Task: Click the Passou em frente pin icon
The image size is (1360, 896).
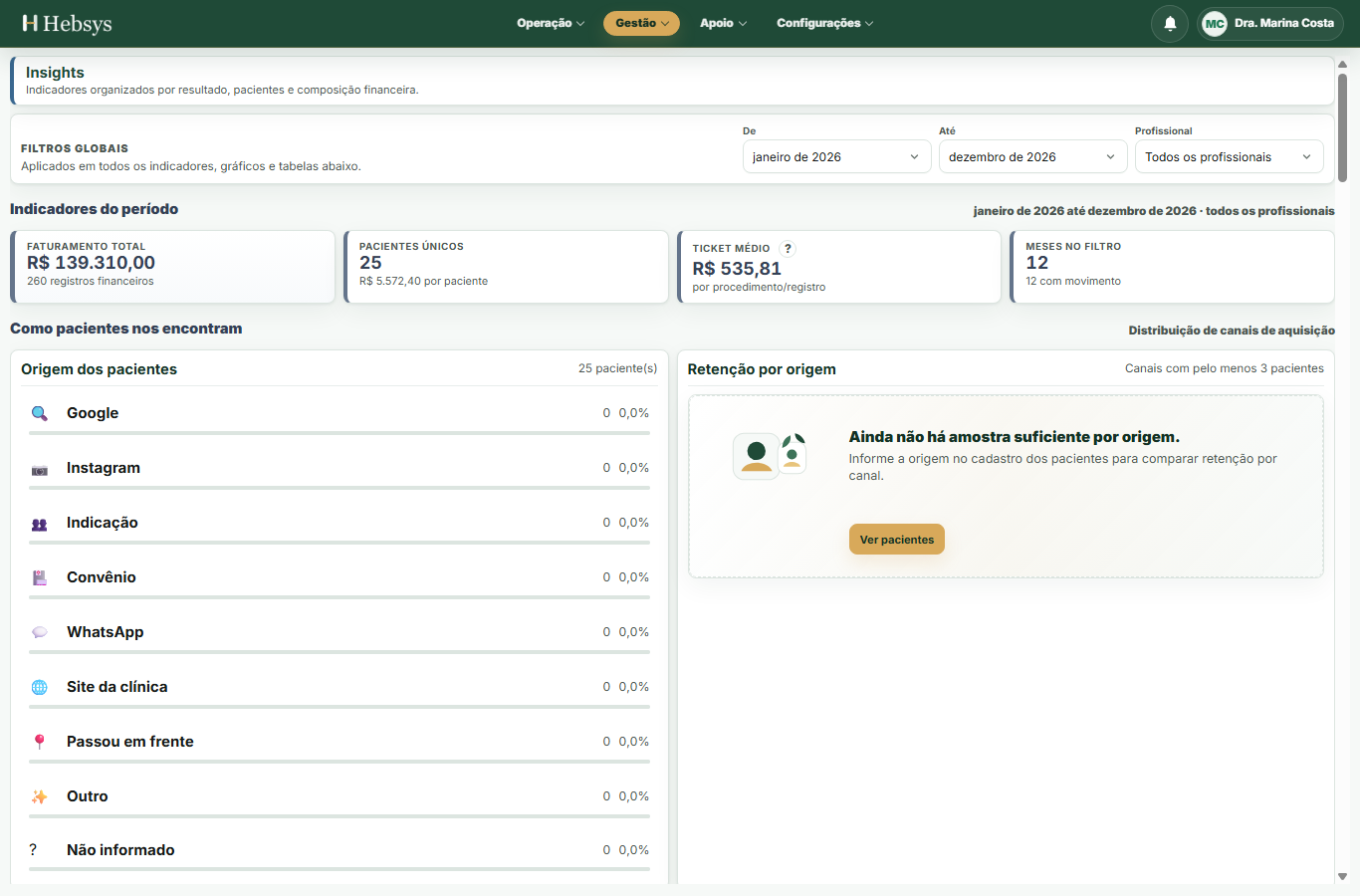Action: coord(40,742)
